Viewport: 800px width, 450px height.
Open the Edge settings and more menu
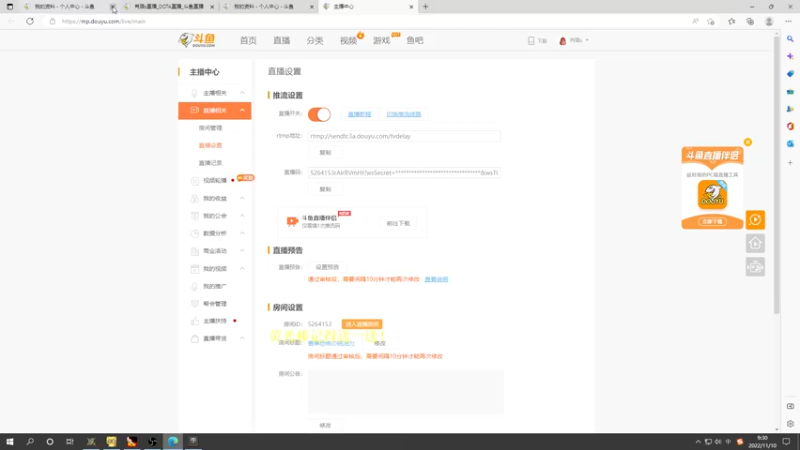[788, 21]
